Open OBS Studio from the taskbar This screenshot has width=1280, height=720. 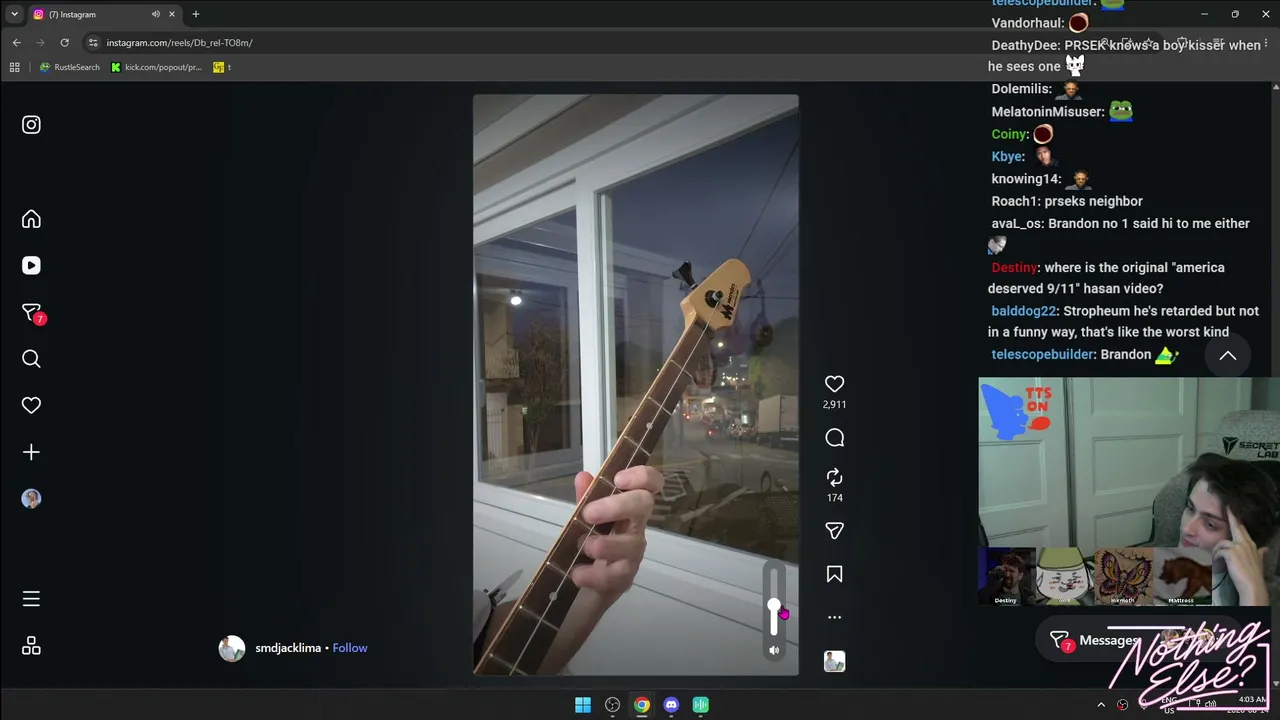[x=612, y=705]
